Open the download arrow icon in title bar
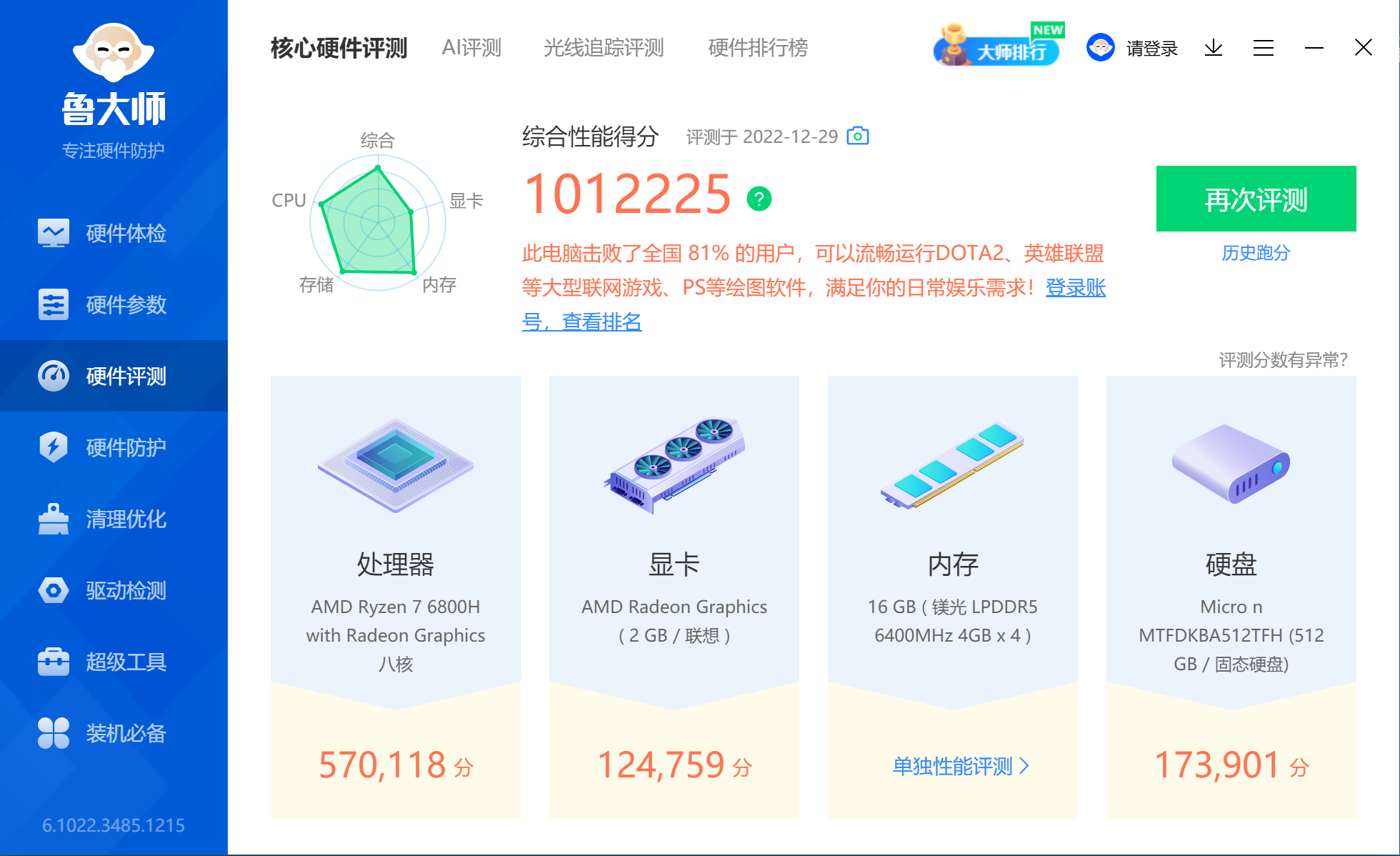 click(1214, 48)
